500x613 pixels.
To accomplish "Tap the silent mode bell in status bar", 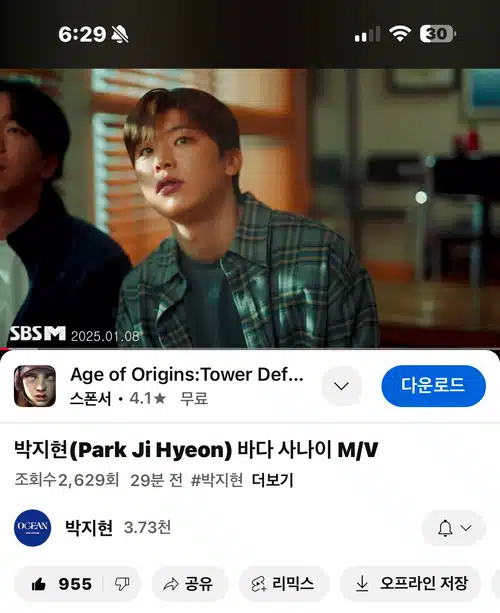I will pos(120,35).
